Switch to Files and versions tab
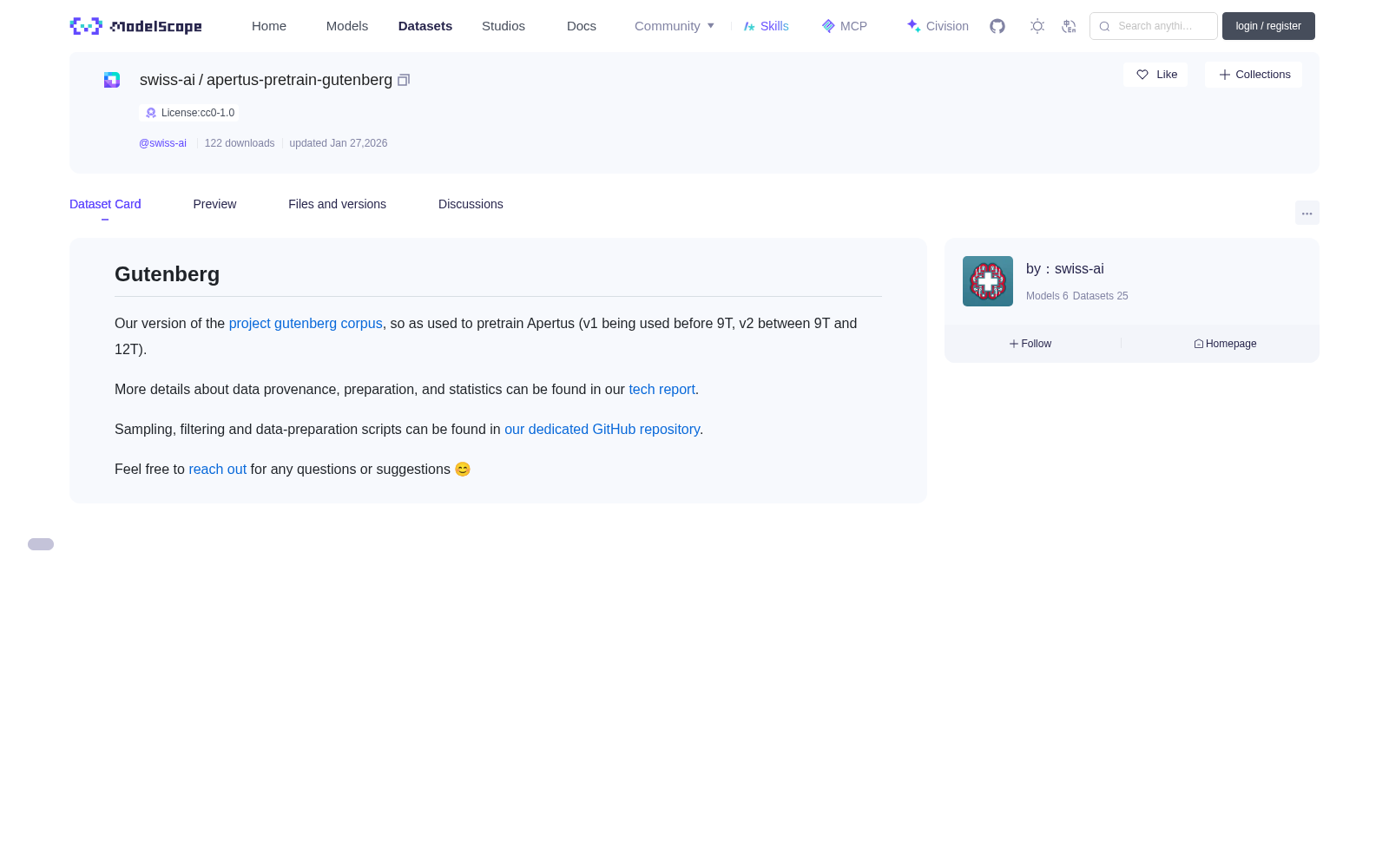Screen dimensions: 1389x868 point(337,204)
